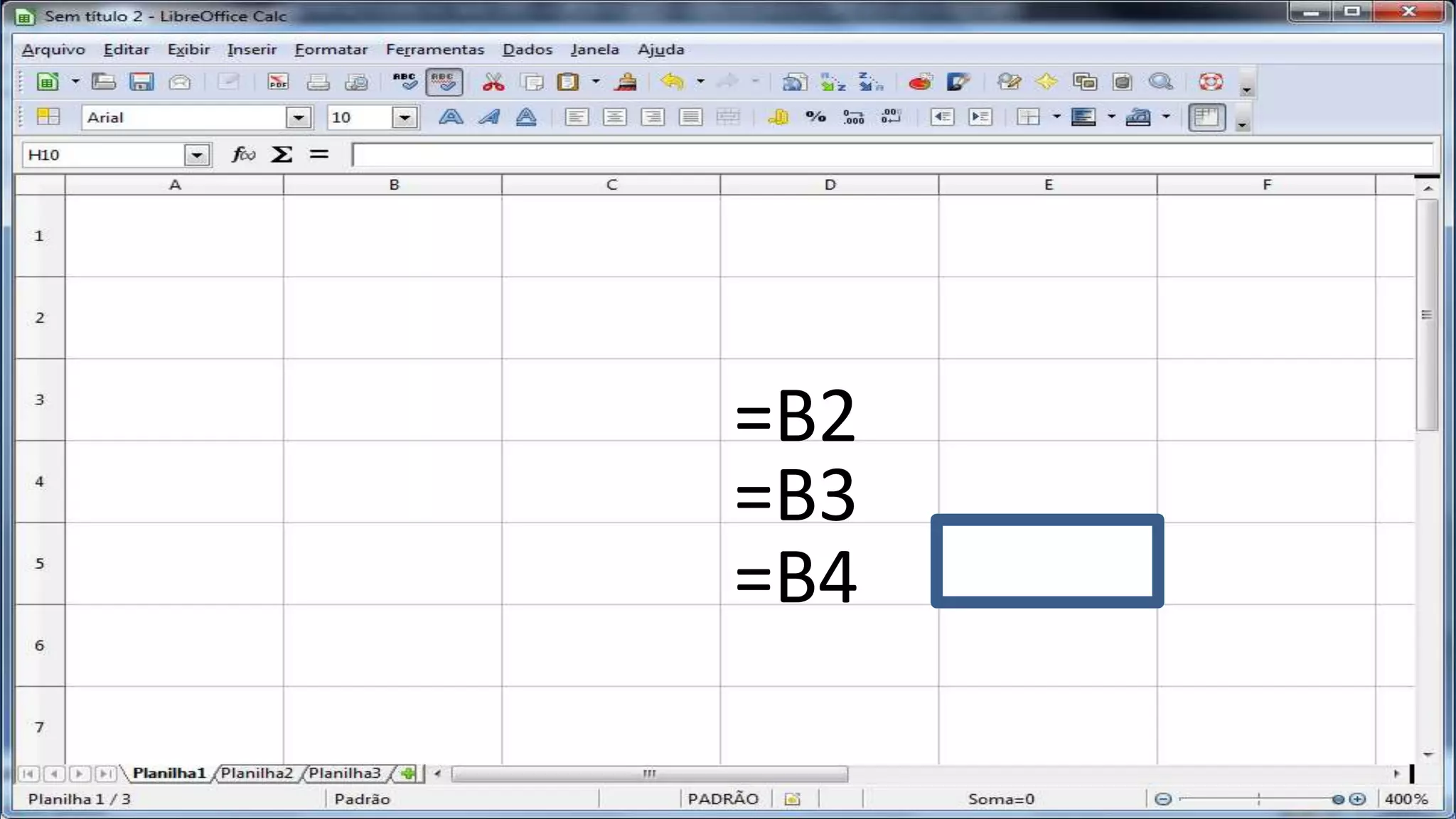Increase the indent
This screenshot has height=819, width=1456.
click(x=980, y=117)
